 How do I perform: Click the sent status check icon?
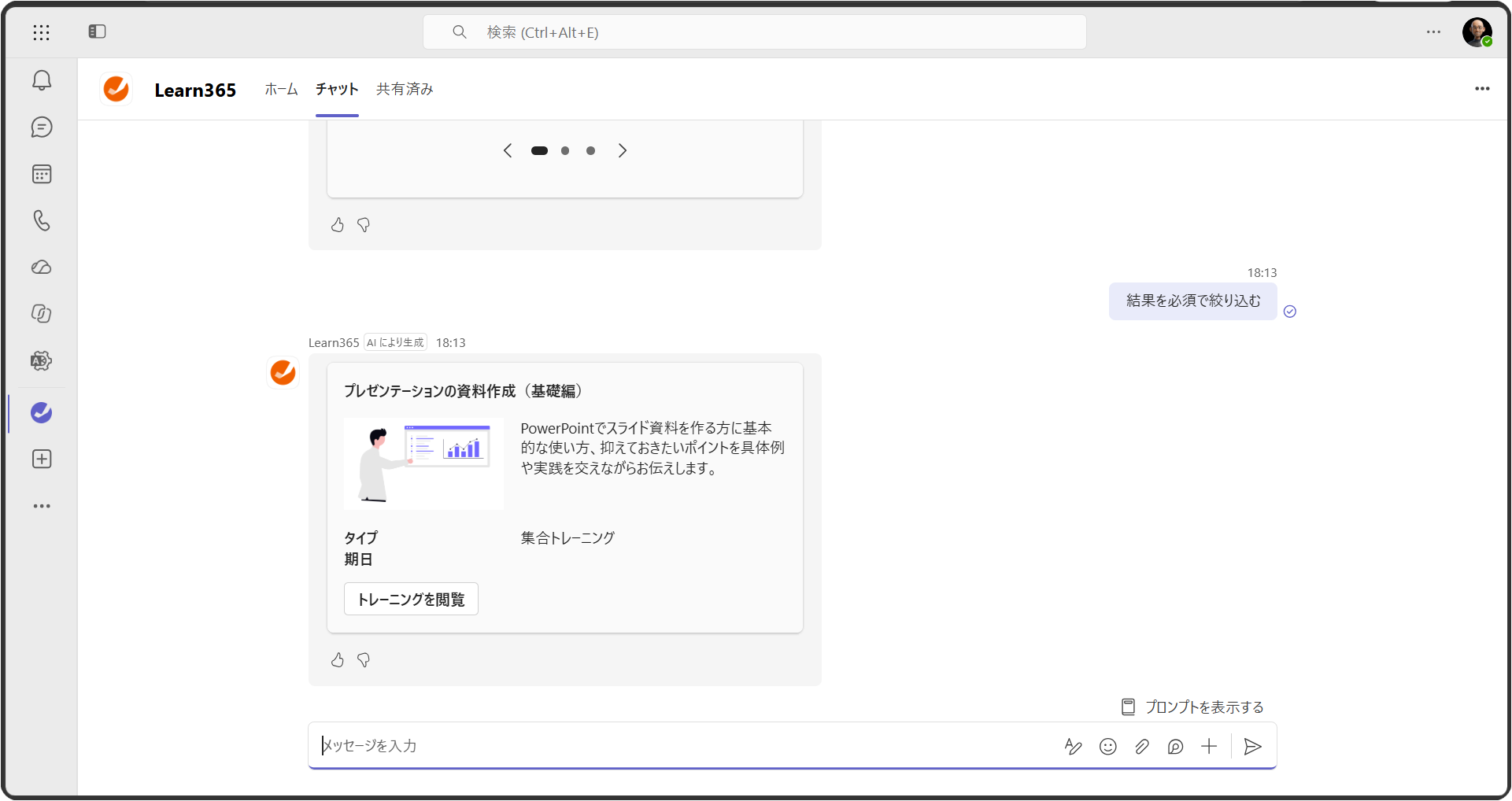point(1290,312)
